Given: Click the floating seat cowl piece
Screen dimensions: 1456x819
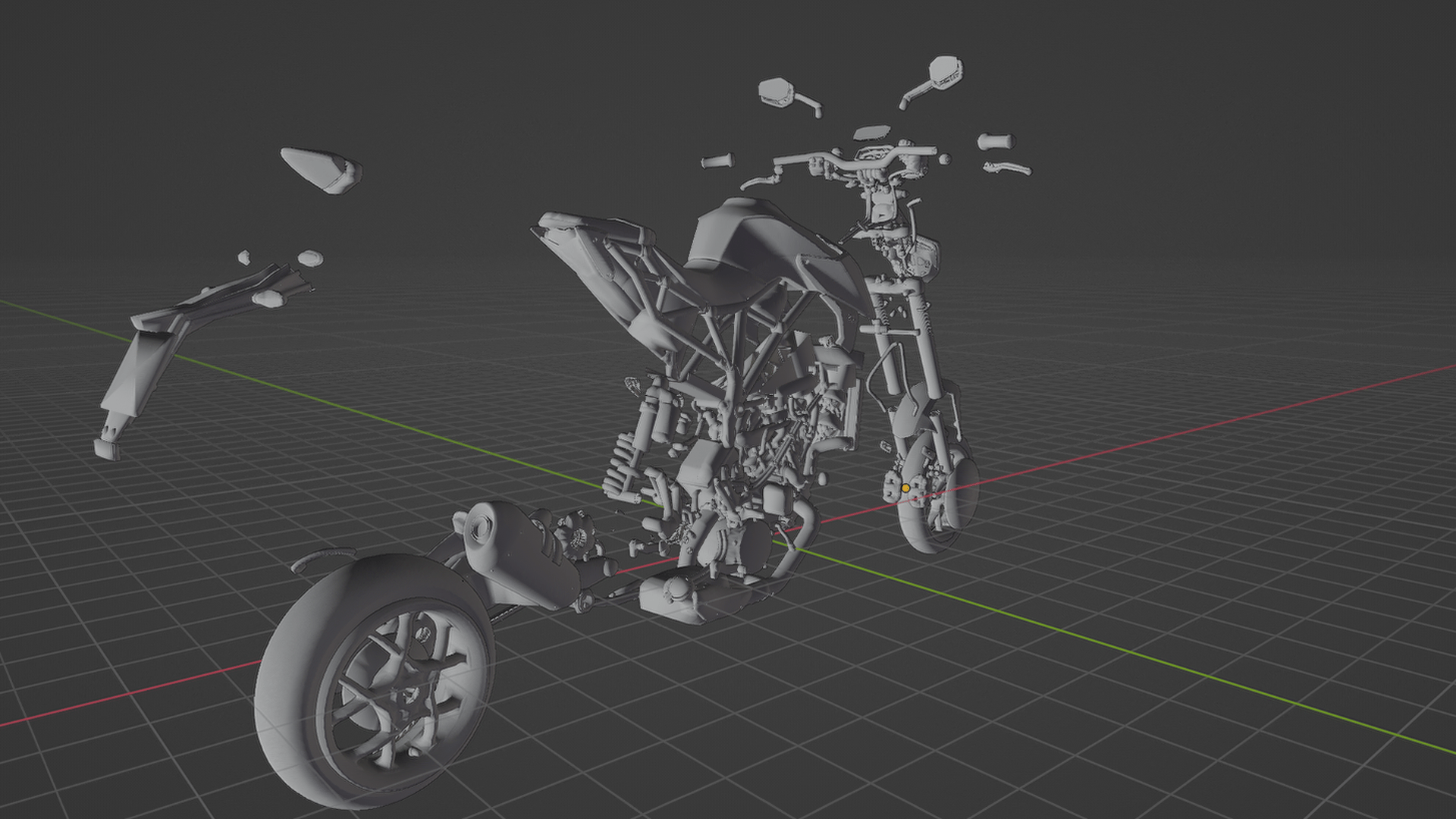Looking at the screenshot, I should (x=322, y=169).
